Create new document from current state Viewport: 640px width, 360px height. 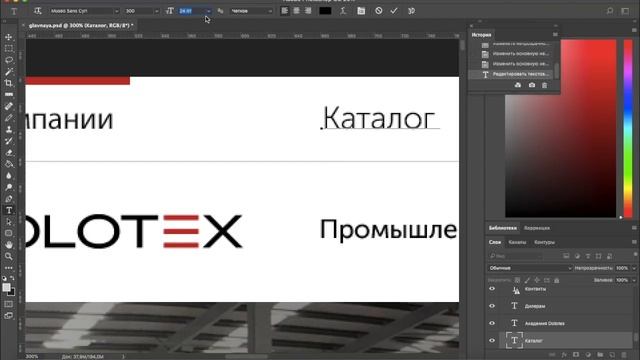tap(518, 85)
